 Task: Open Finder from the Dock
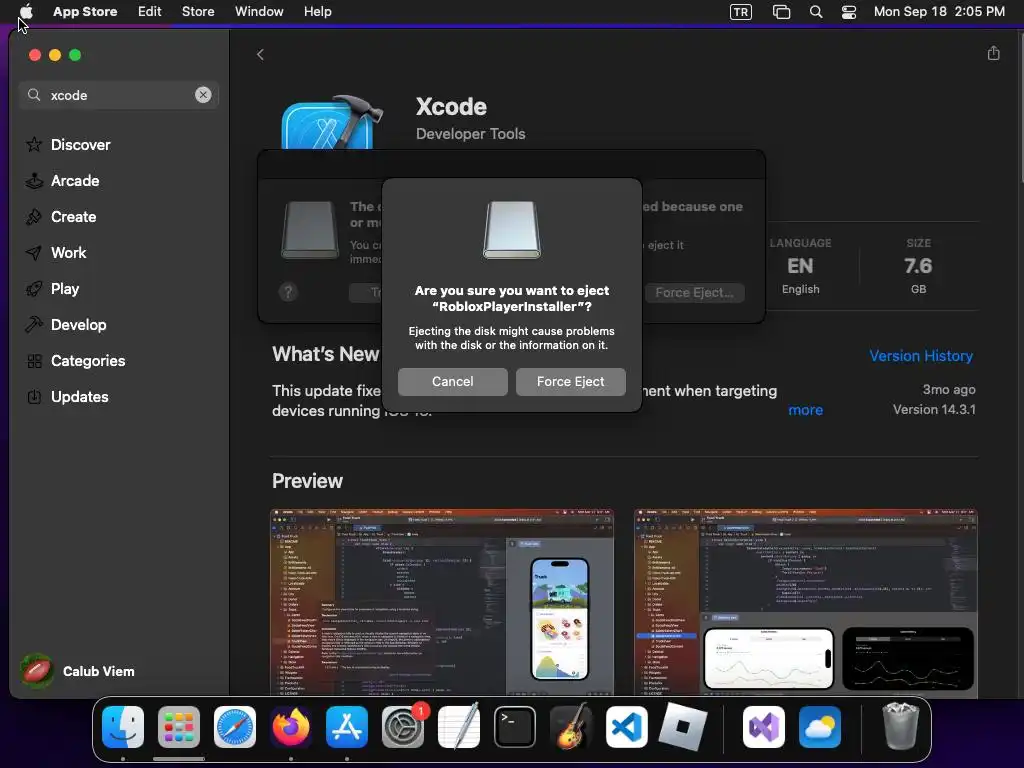point(123,727)
